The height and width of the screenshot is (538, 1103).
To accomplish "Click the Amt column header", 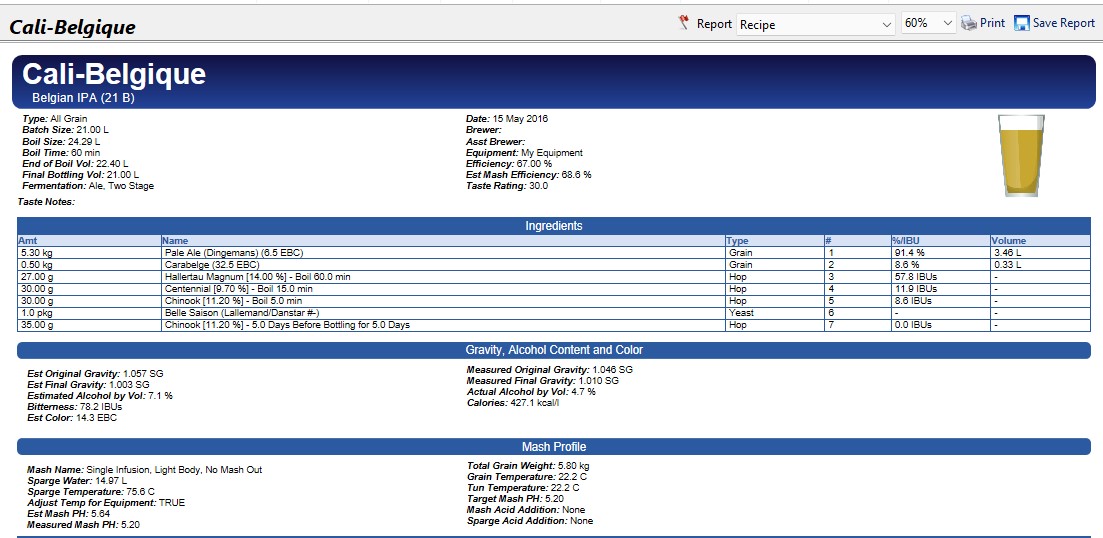I will pyautogui.click(x=28, y=241).
